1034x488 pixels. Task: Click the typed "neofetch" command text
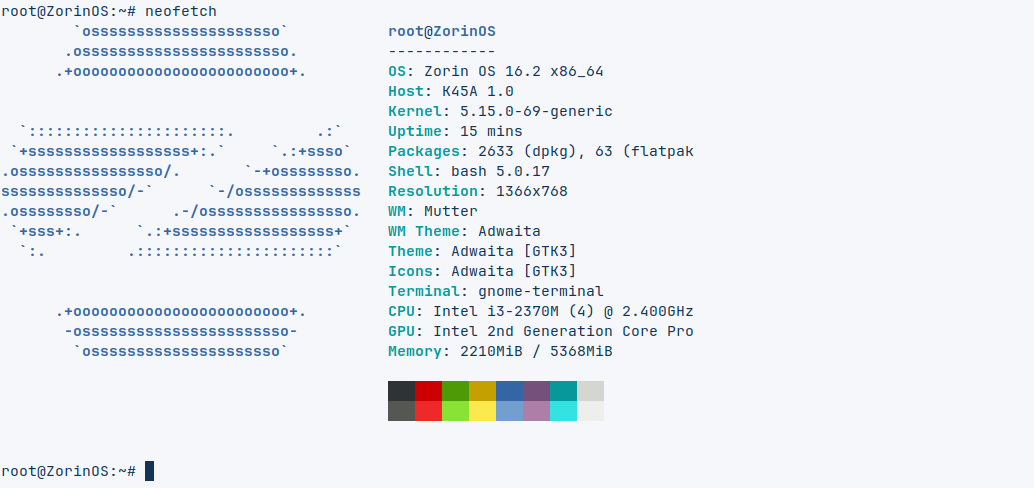pos(181,12)
